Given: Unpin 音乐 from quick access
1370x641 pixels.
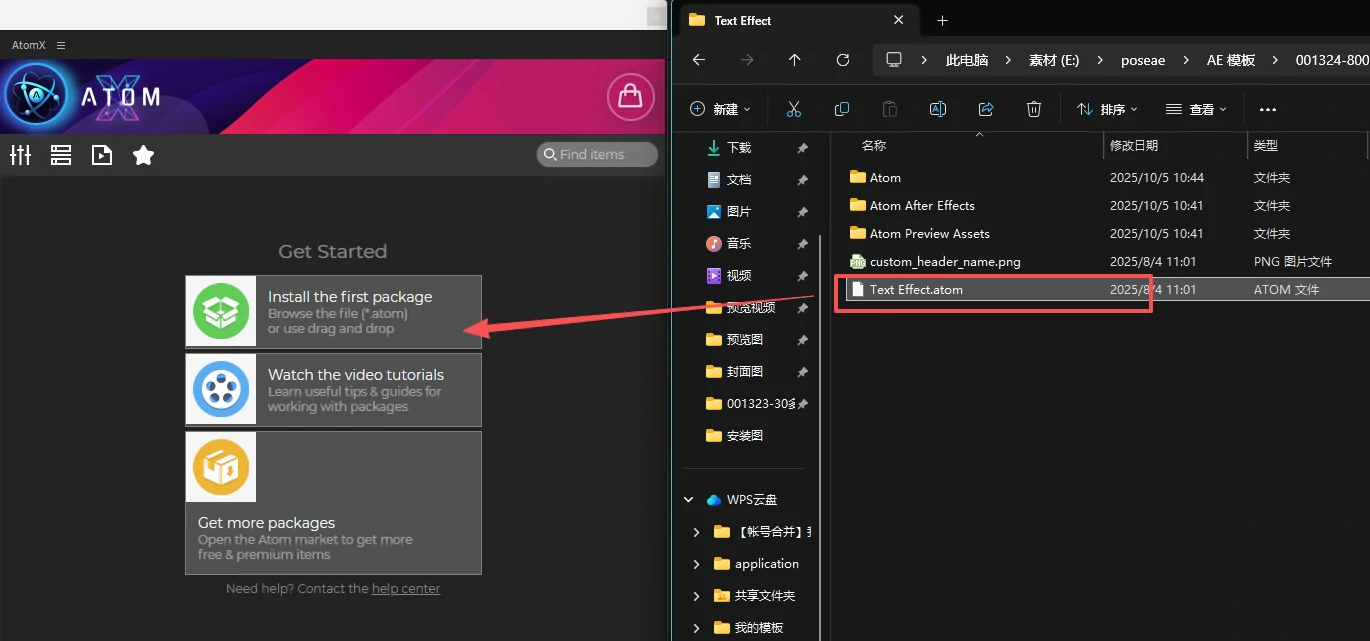Looking at the screenshot, I should click(x=802, y=244).
